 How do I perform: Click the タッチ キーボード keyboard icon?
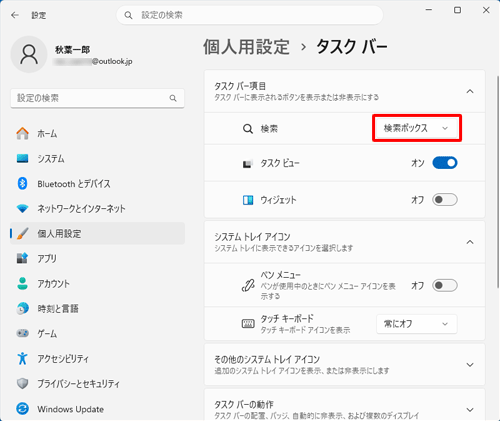point(248,324)
